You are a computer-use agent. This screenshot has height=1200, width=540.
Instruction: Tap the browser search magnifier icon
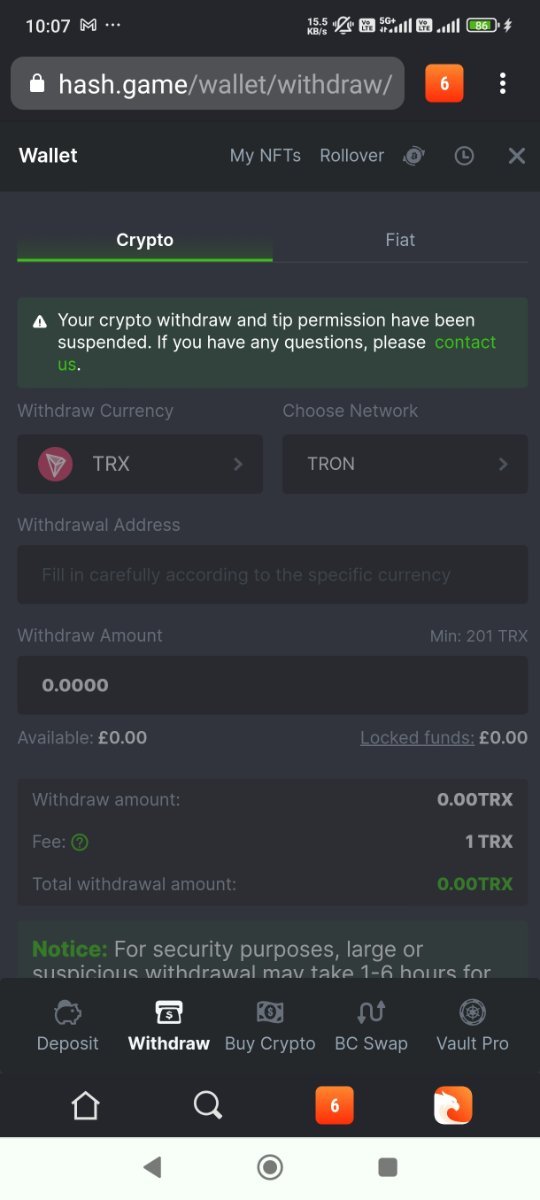(207, 1105)
